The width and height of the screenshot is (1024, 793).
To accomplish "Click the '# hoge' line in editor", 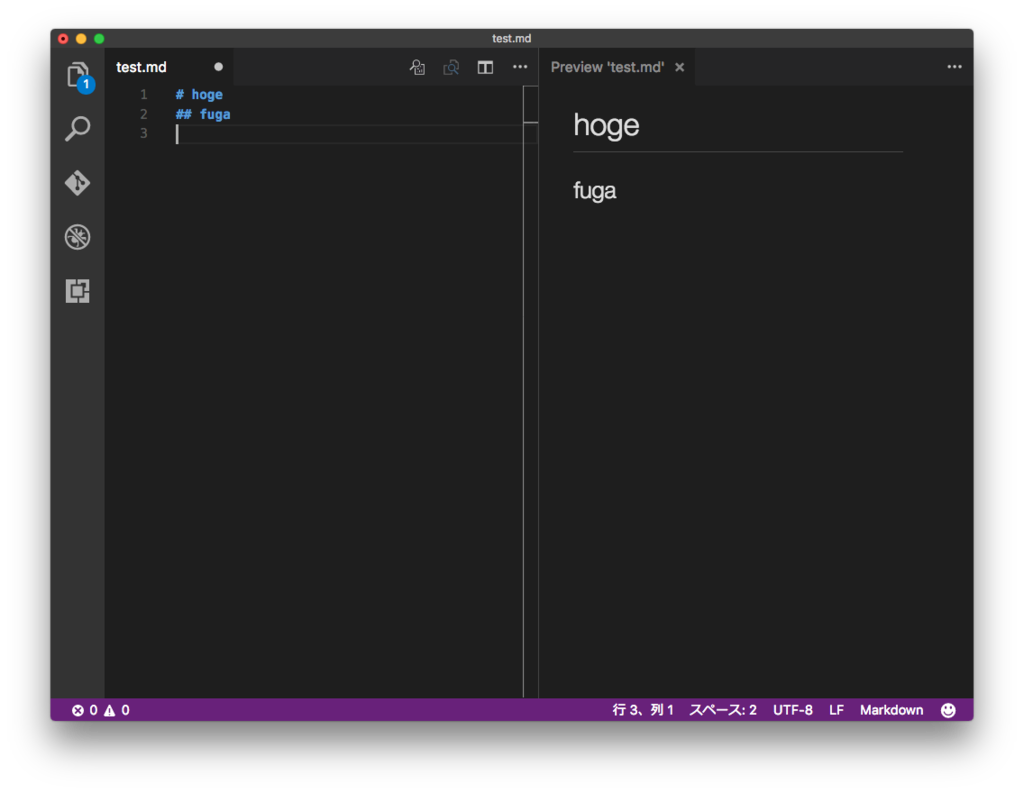I will pyautogui.click(x=199, y=95).
